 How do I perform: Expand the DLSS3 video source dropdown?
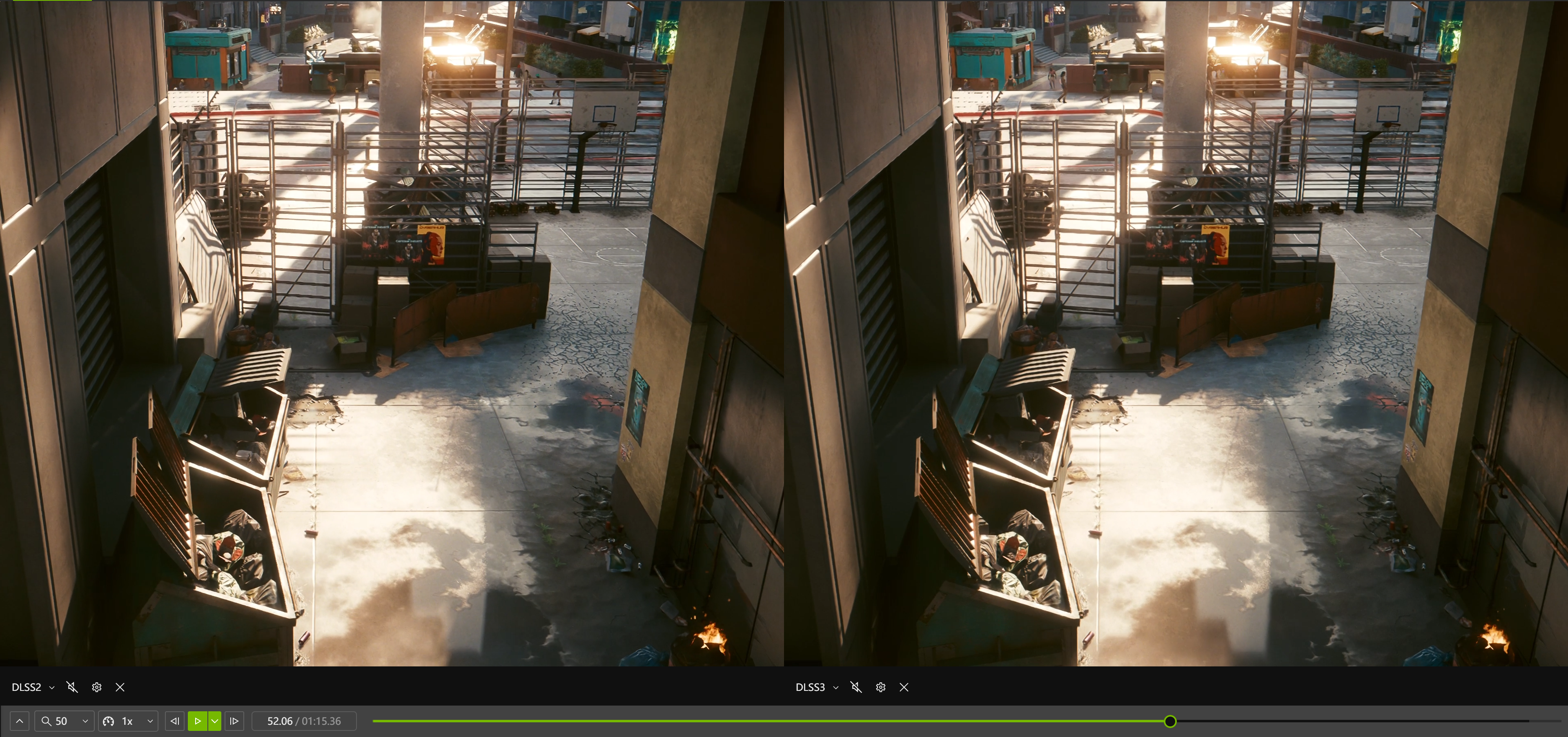(x=836, y=688)
